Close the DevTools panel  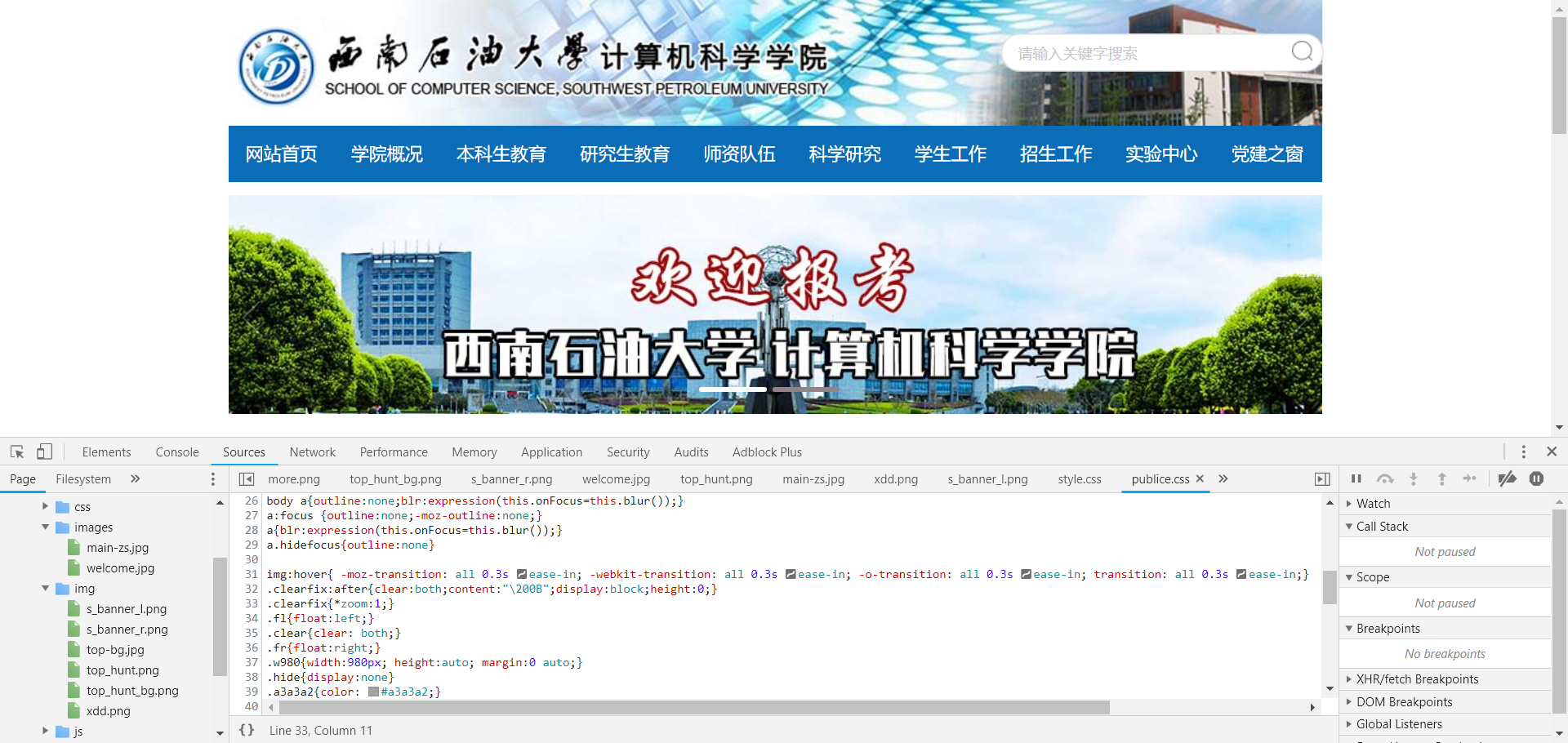pos(1552,452)
